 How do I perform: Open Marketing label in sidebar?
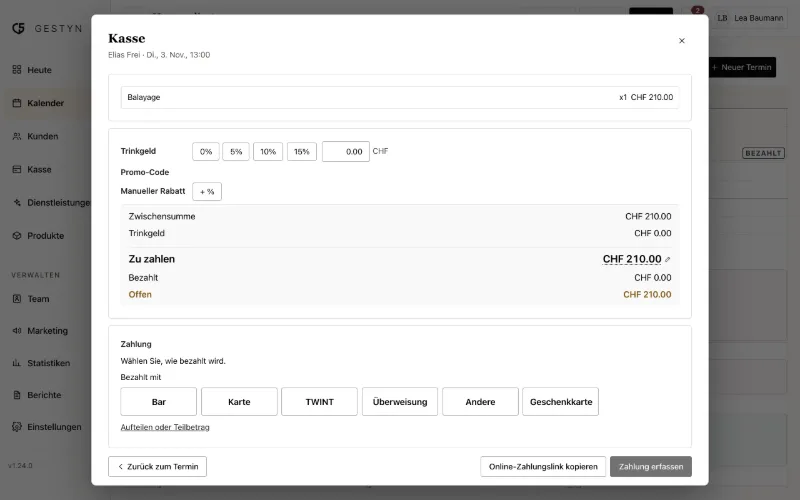point(47,331)
